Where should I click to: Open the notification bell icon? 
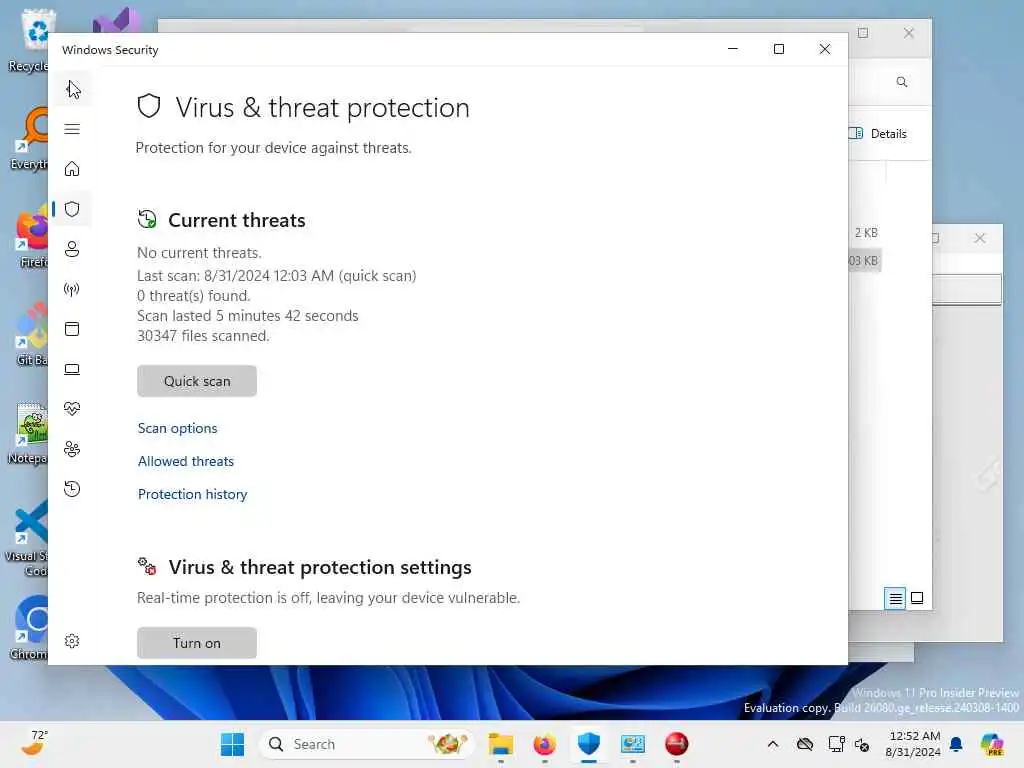coord(956,744)
